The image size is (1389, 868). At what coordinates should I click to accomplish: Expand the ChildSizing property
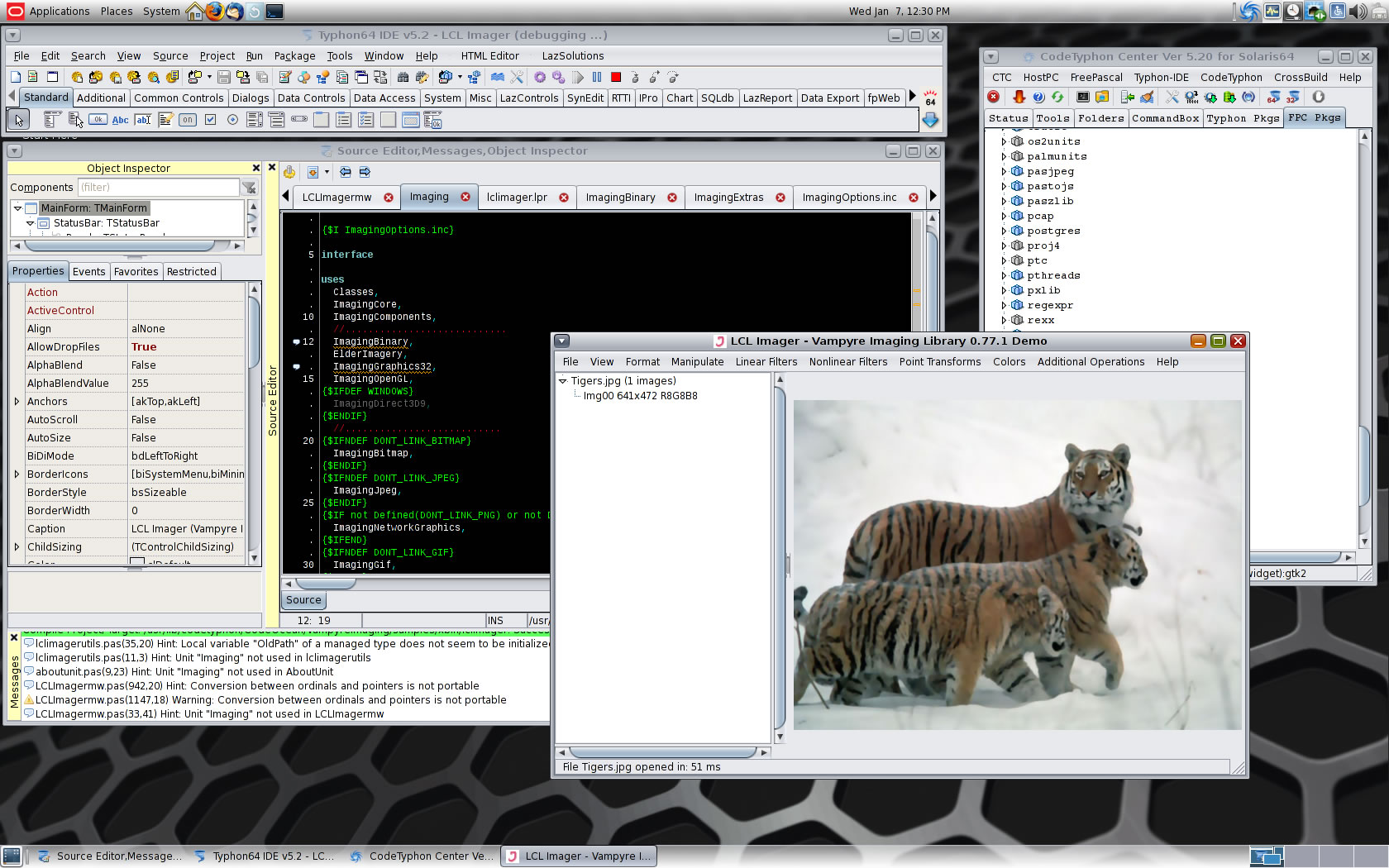(17, 546)
